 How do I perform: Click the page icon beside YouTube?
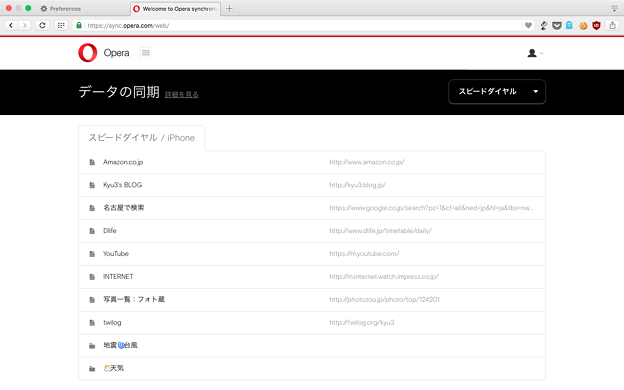[x=92, y=254]
